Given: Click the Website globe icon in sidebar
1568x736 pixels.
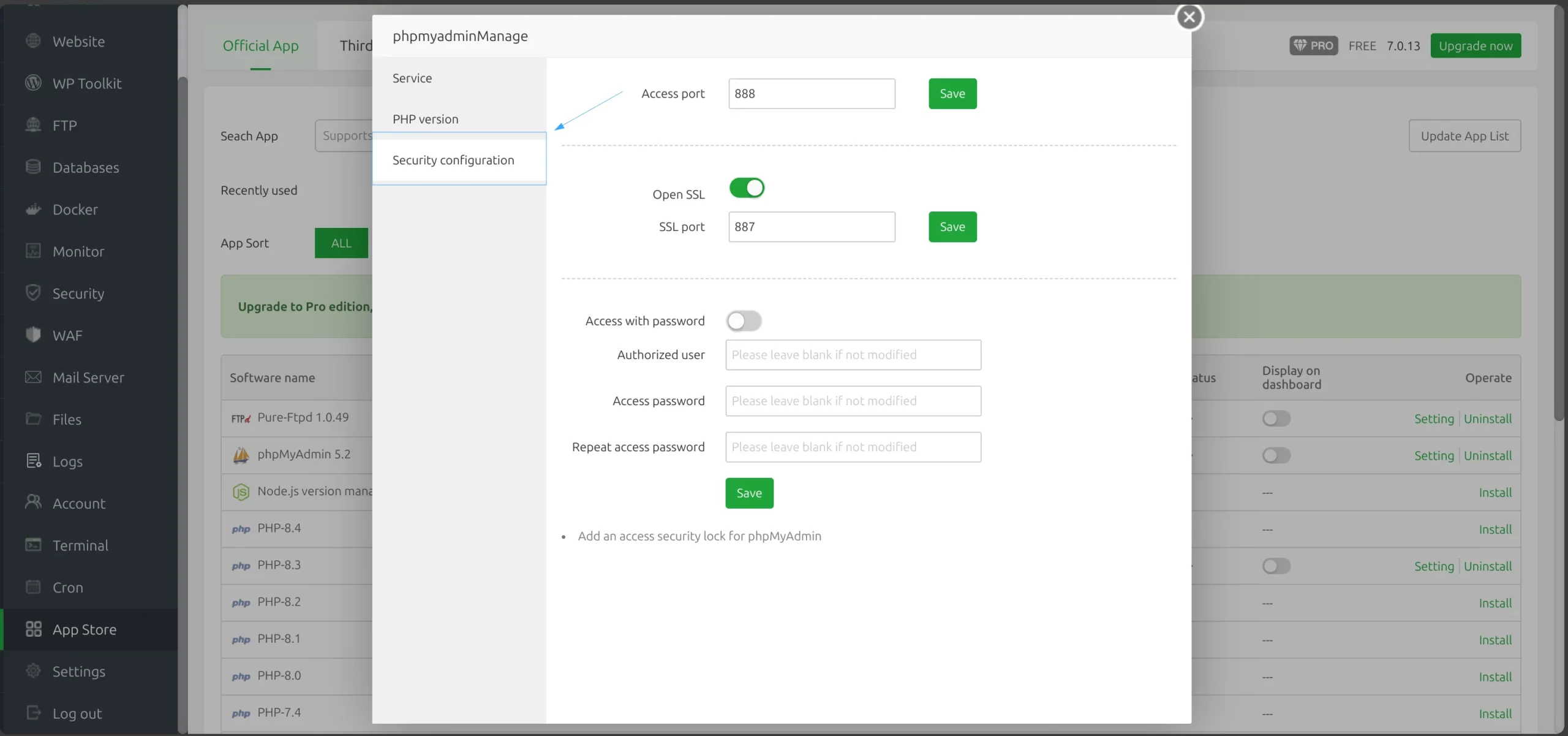Looking at the screenshot, I should (x=34, y=41).
